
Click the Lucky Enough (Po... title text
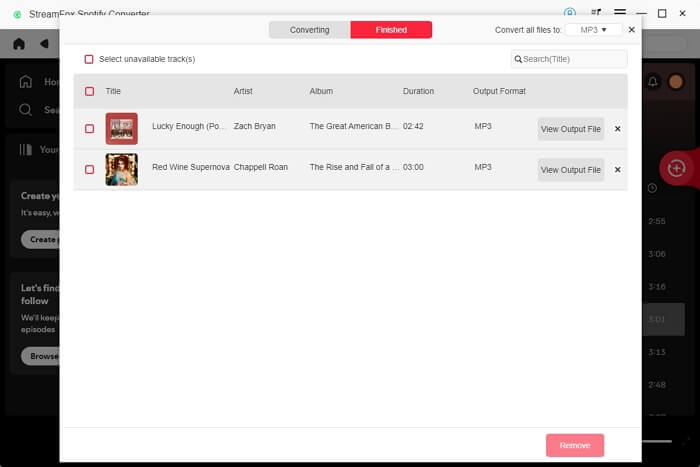(189, 126)
